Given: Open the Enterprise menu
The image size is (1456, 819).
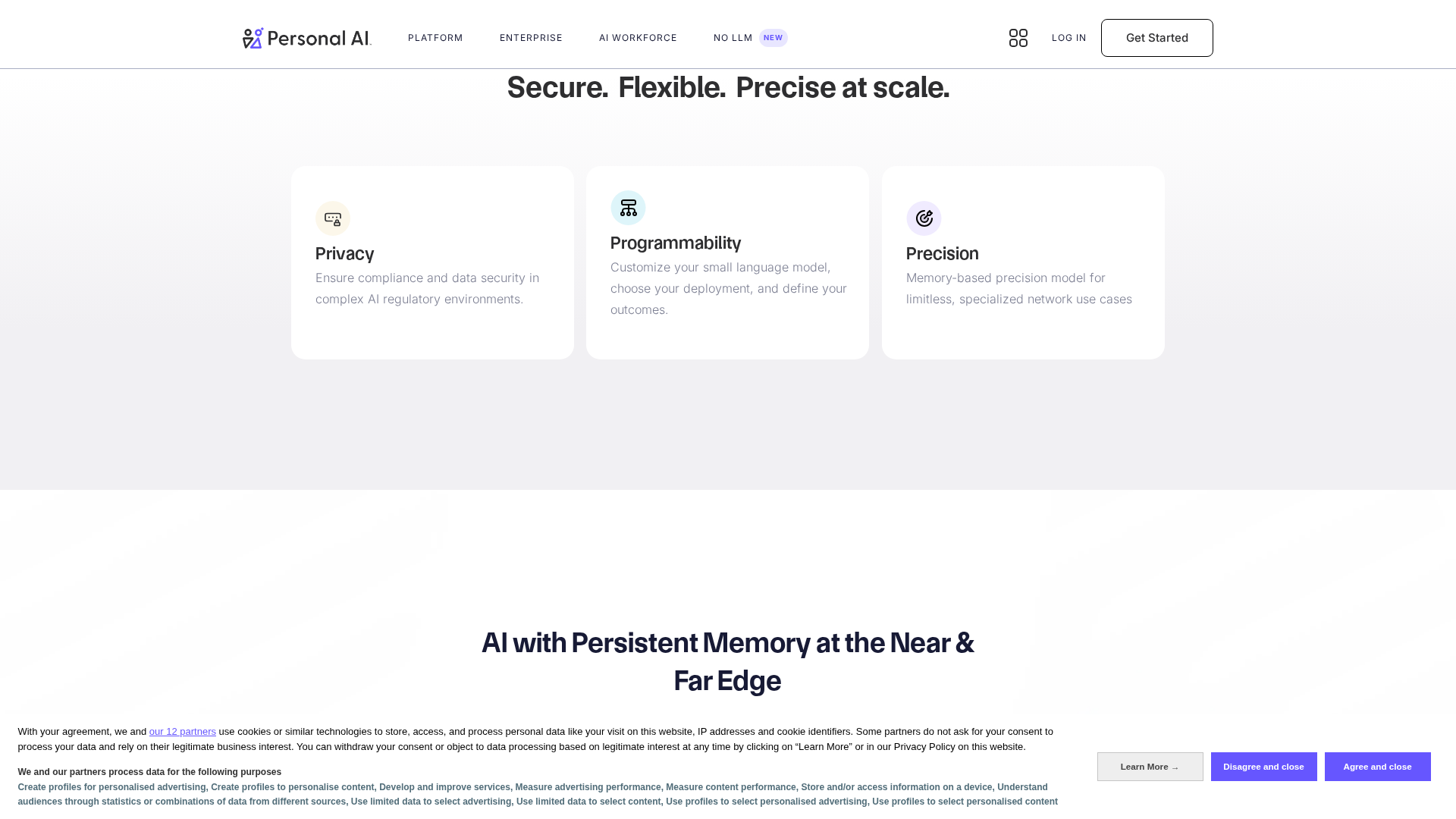Looking at the screenshot, I should pyautogui.click(x=531, y=38).
